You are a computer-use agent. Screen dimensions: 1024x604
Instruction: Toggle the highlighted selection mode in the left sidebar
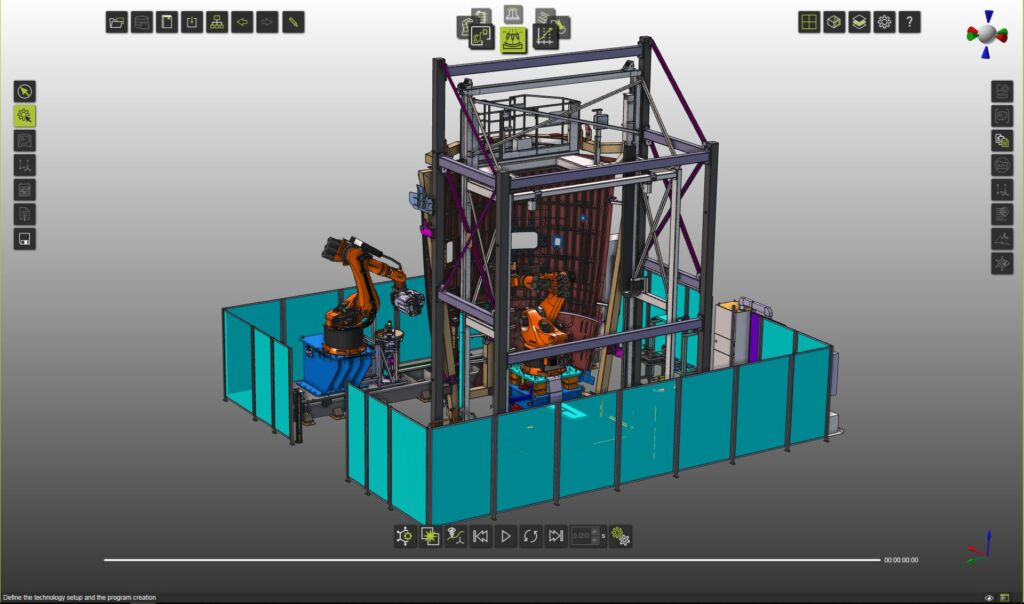25,116
